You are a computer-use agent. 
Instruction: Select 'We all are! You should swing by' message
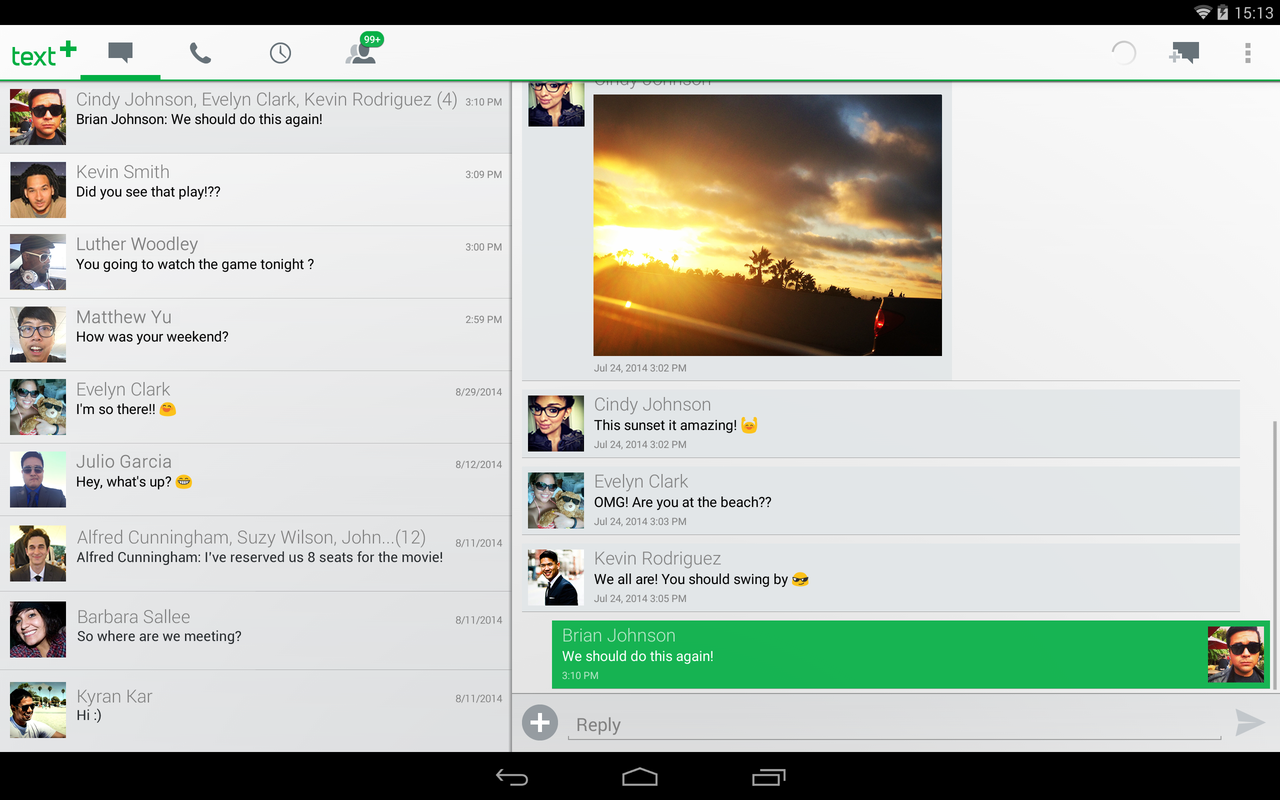tap(881, 578)
